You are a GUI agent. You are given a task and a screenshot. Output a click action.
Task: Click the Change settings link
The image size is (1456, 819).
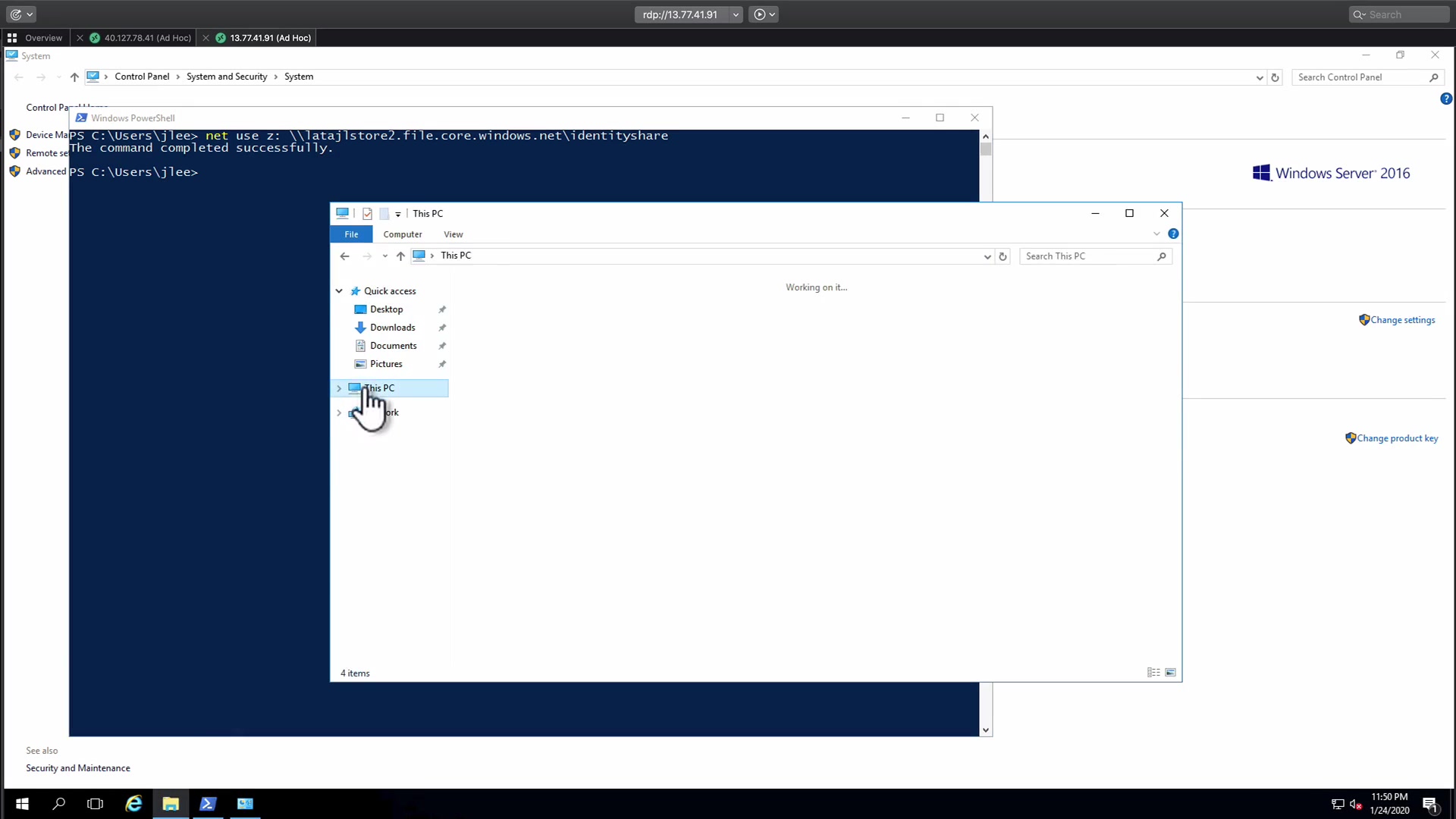[x=1402, y=320]
